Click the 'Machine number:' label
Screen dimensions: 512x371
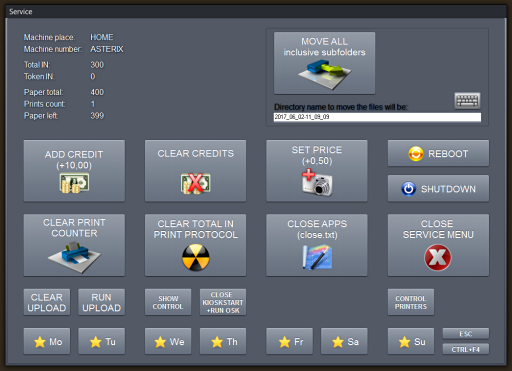point(53,49)
